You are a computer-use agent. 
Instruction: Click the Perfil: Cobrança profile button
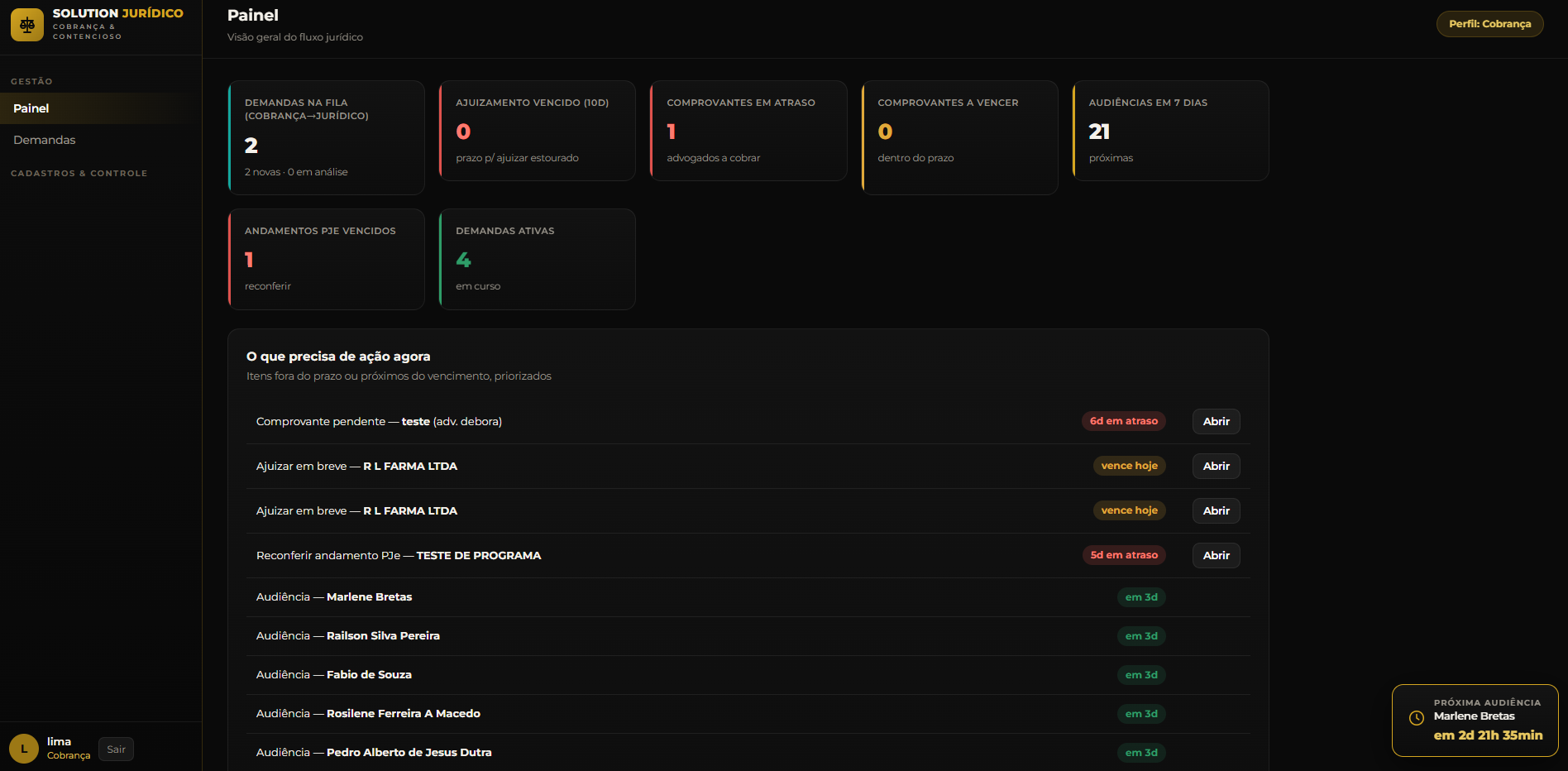(x=1489, y=24)
